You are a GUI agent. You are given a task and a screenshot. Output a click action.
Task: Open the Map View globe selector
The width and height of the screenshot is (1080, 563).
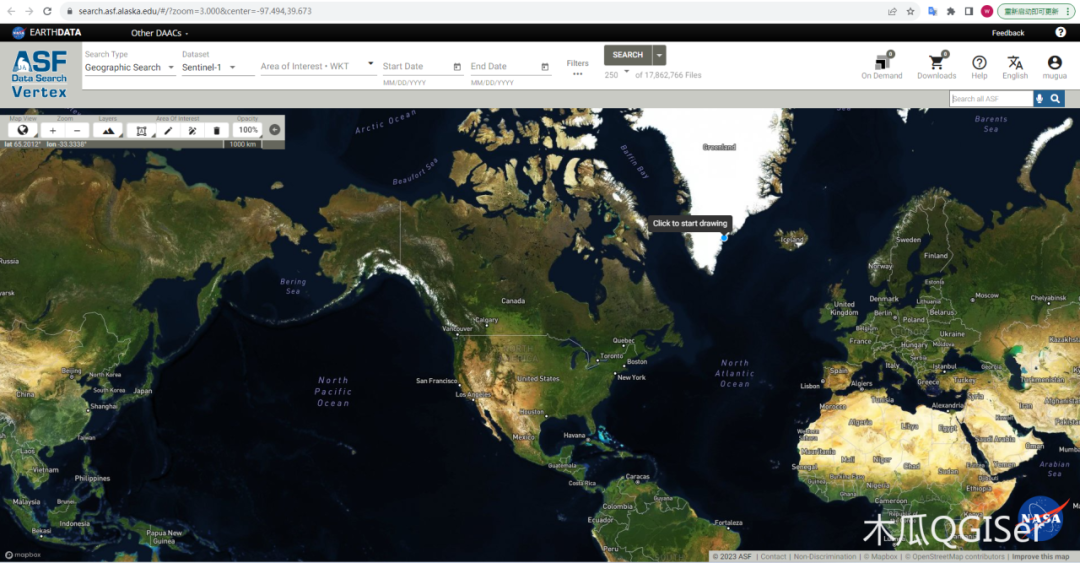[x=23, y=130]
